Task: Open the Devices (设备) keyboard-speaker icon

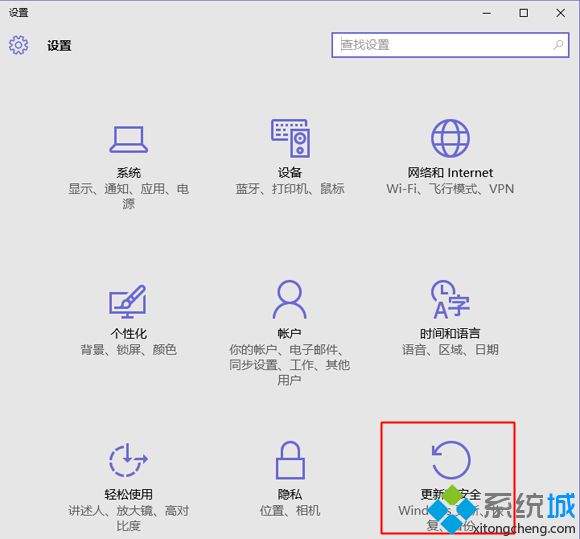Action: [290, 138]
